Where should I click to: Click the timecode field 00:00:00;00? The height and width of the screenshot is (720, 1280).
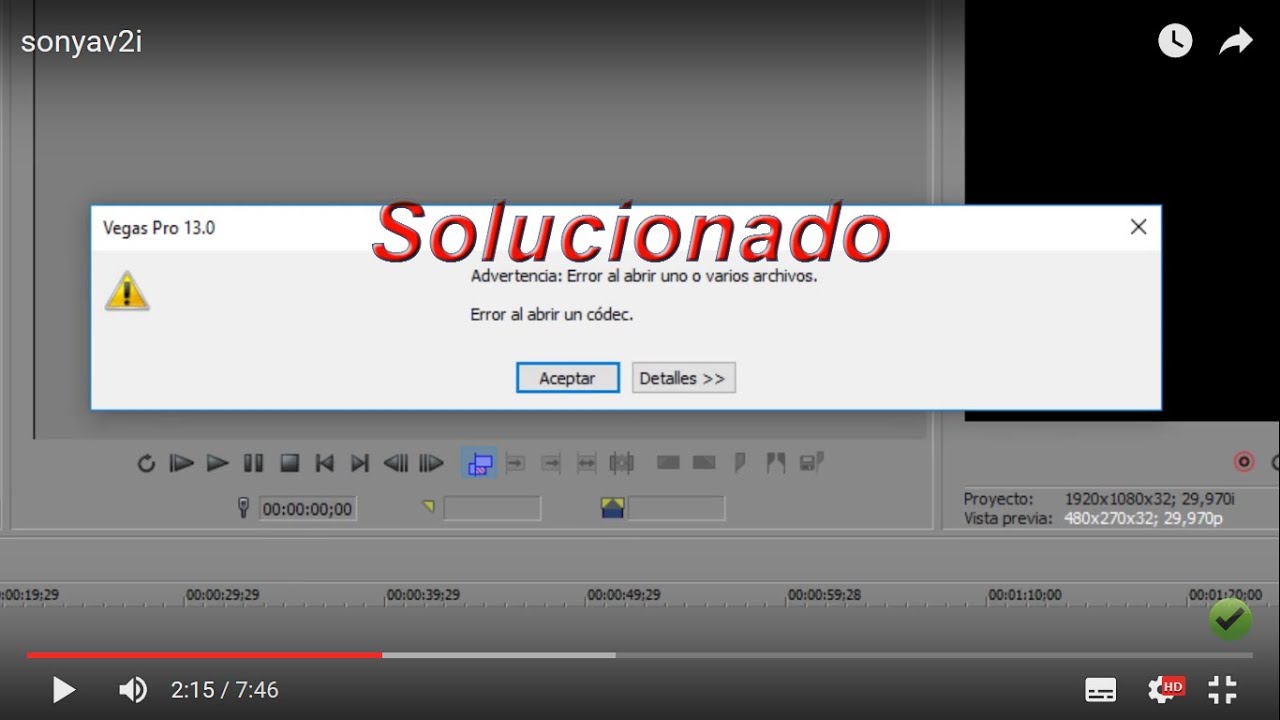308,509
